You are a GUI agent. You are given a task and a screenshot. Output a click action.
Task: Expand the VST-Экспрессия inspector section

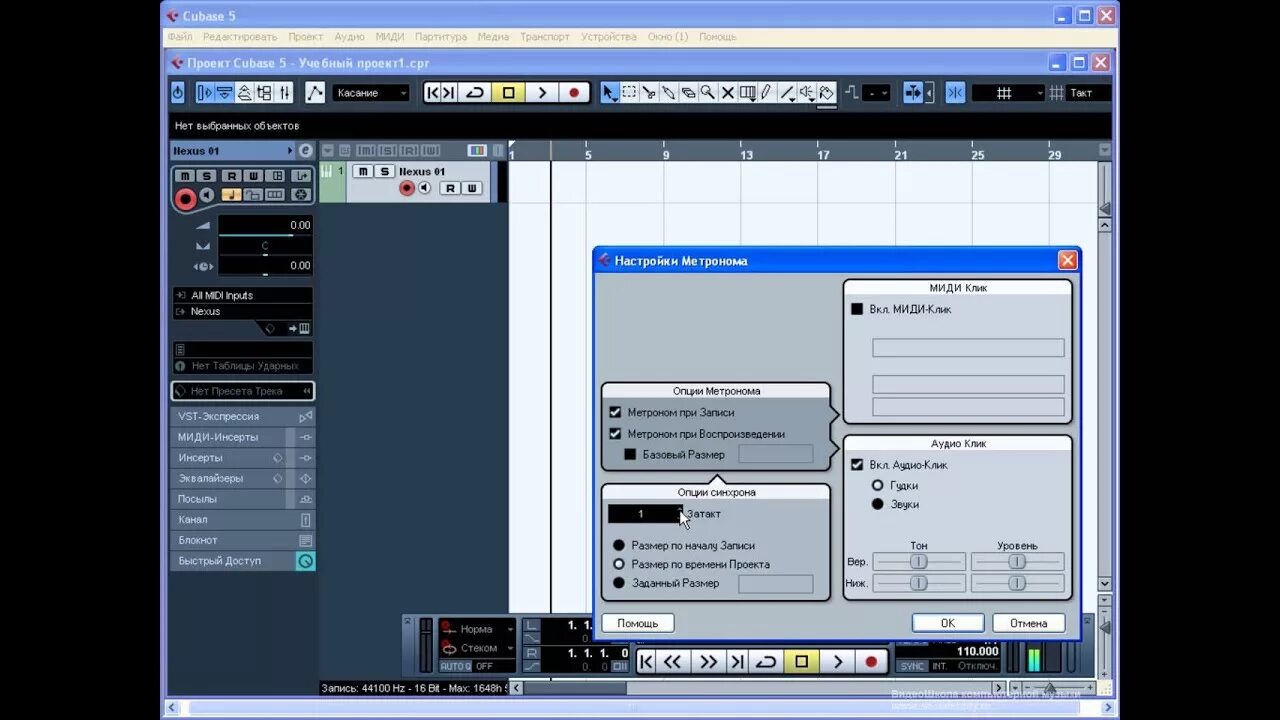(243, 416)
